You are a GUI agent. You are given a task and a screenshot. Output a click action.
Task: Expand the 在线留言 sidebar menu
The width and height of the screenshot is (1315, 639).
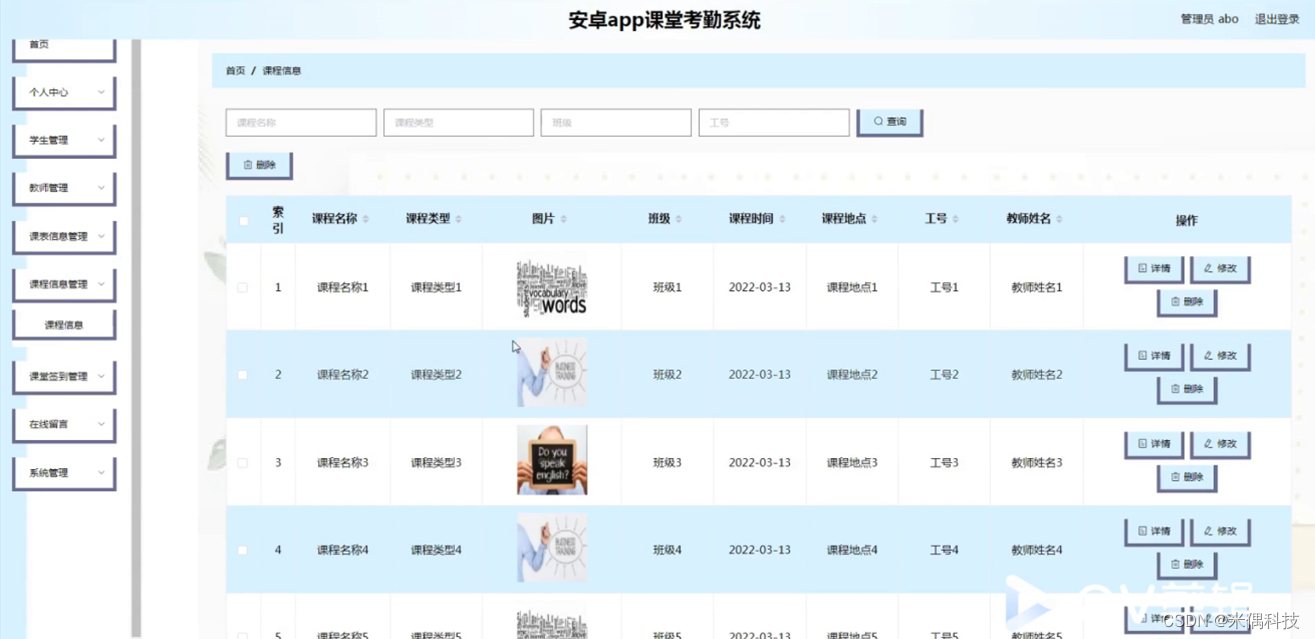[x=64, y=424]
